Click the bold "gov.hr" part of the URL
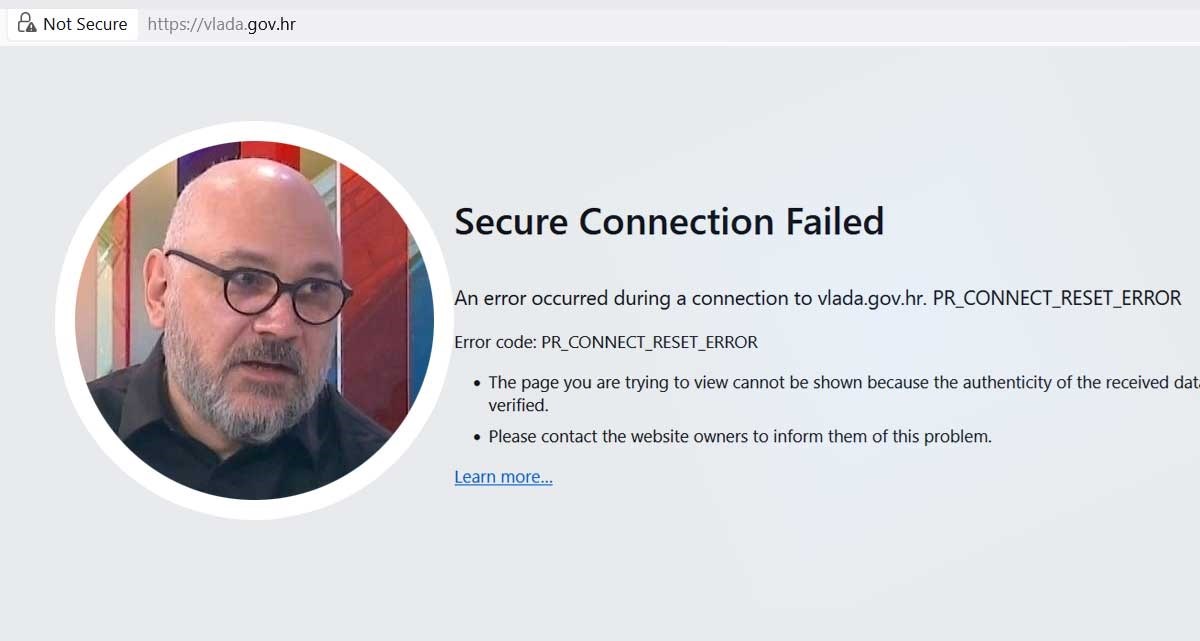1200x641 pixels. click(271, 24)
